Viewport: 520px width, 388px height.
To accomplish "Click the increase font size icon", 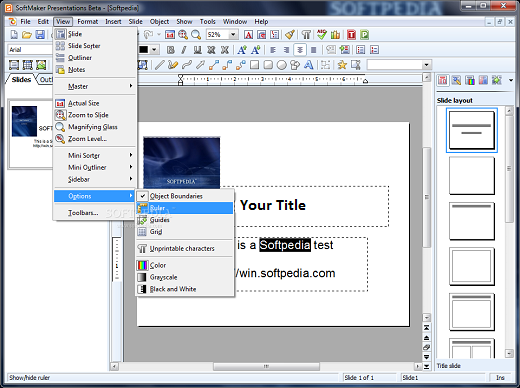I will point(242,50).
